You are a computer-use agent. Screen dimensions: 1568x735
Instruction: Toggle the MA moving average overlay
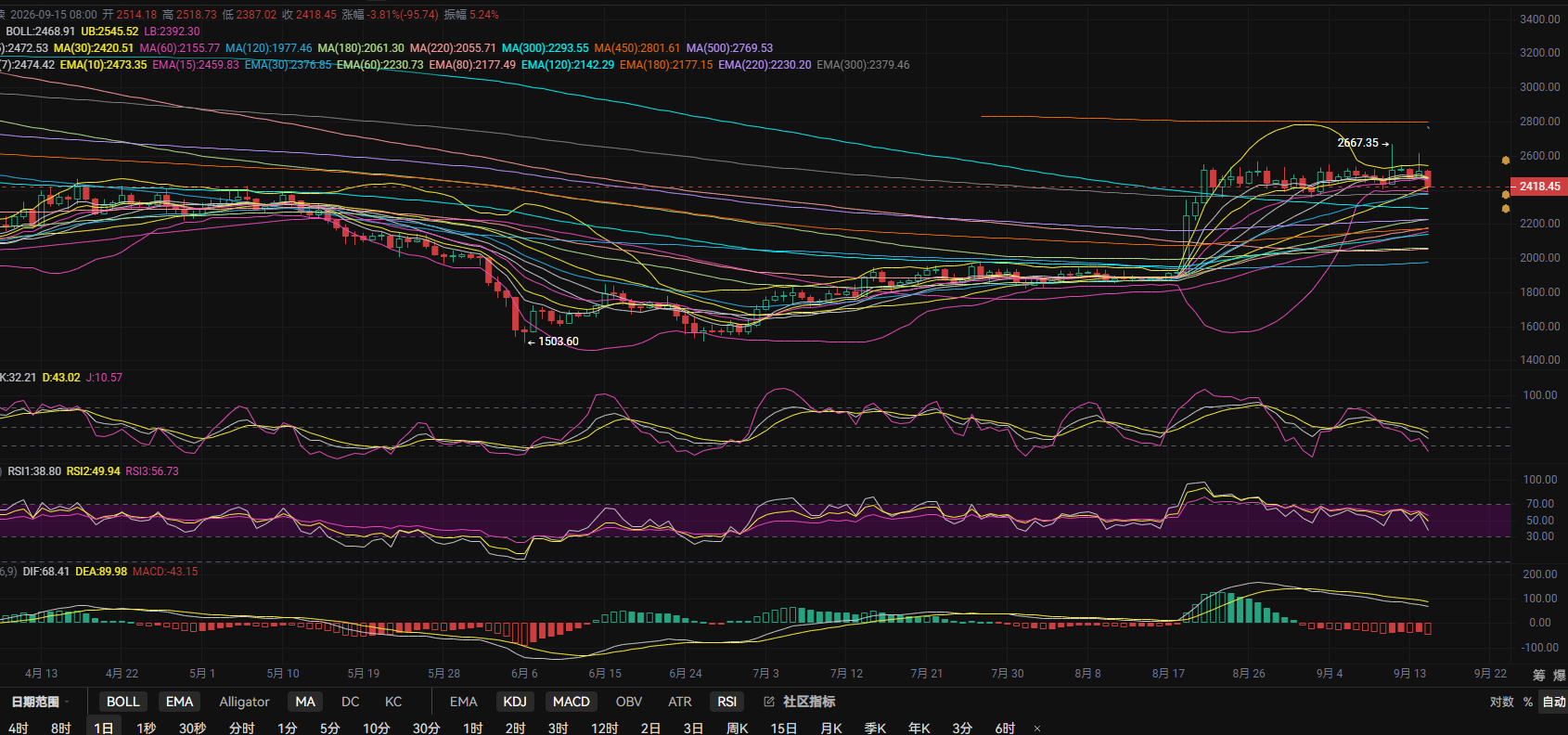tap(305, 702)
